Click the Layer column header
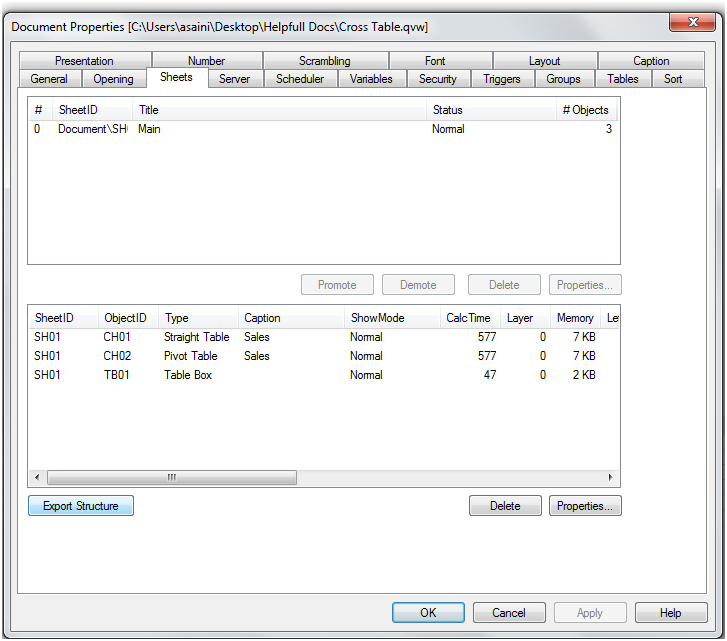The width and height of the screenshot is (727, 641). 525,318
